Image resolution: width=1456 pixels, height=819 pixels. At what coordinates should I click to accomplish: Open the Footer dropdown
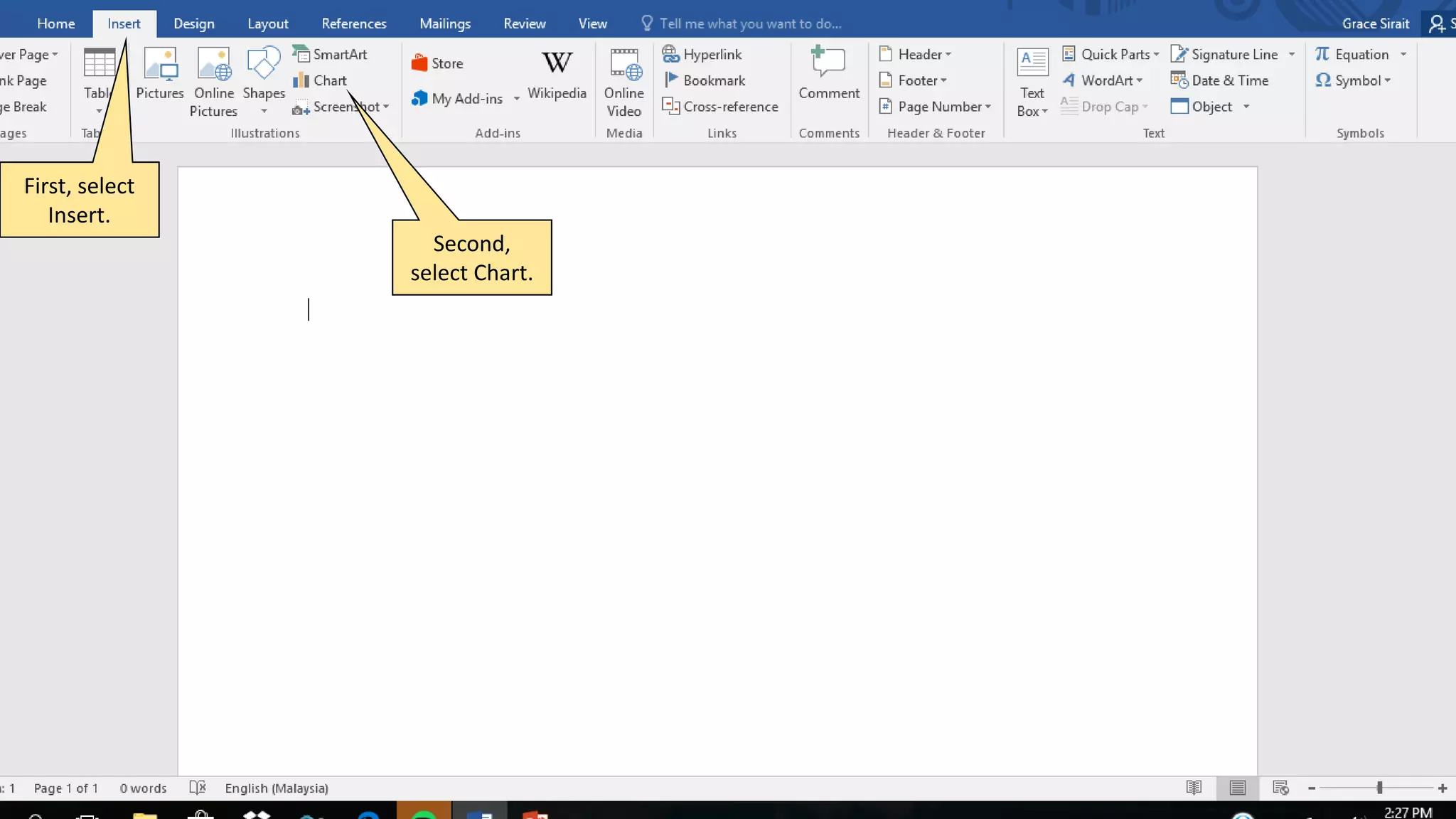[x=913, y=80]
